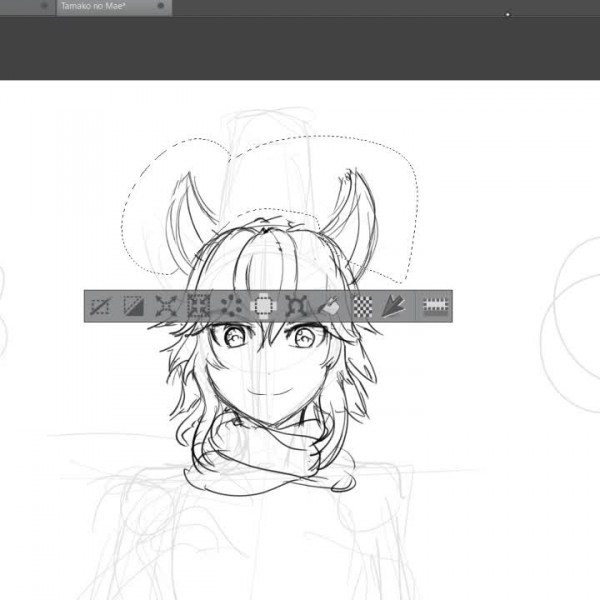Image resolution: width=600 pixels, height=600 pixels.
Task: Click the Expand selected area icon
Action: pyautogui.click(x=166, y=306)
